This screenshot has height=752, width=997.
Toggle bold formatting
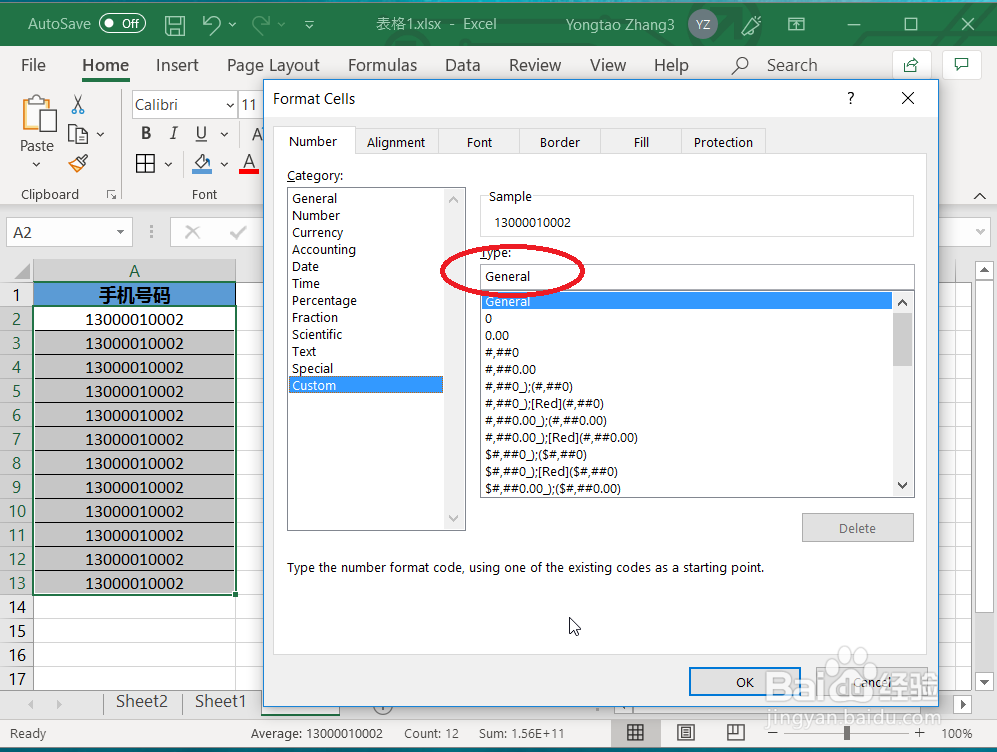click(145, 132)
